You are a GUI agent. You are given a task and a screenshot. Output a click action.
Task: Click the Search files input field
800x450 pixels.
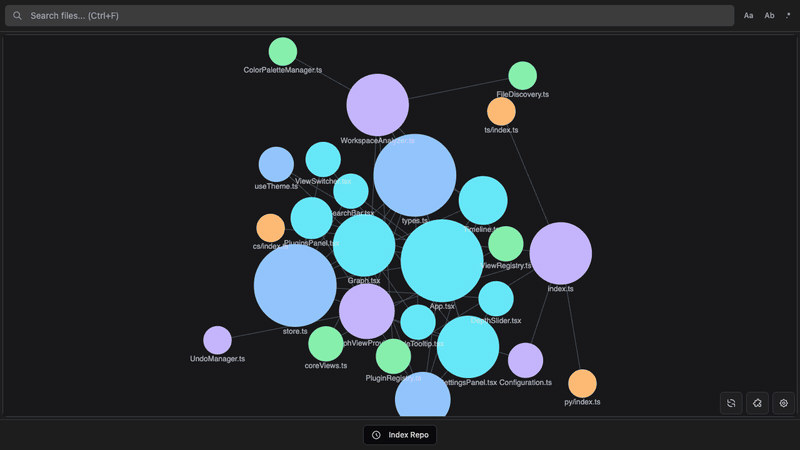pos(369,16)
